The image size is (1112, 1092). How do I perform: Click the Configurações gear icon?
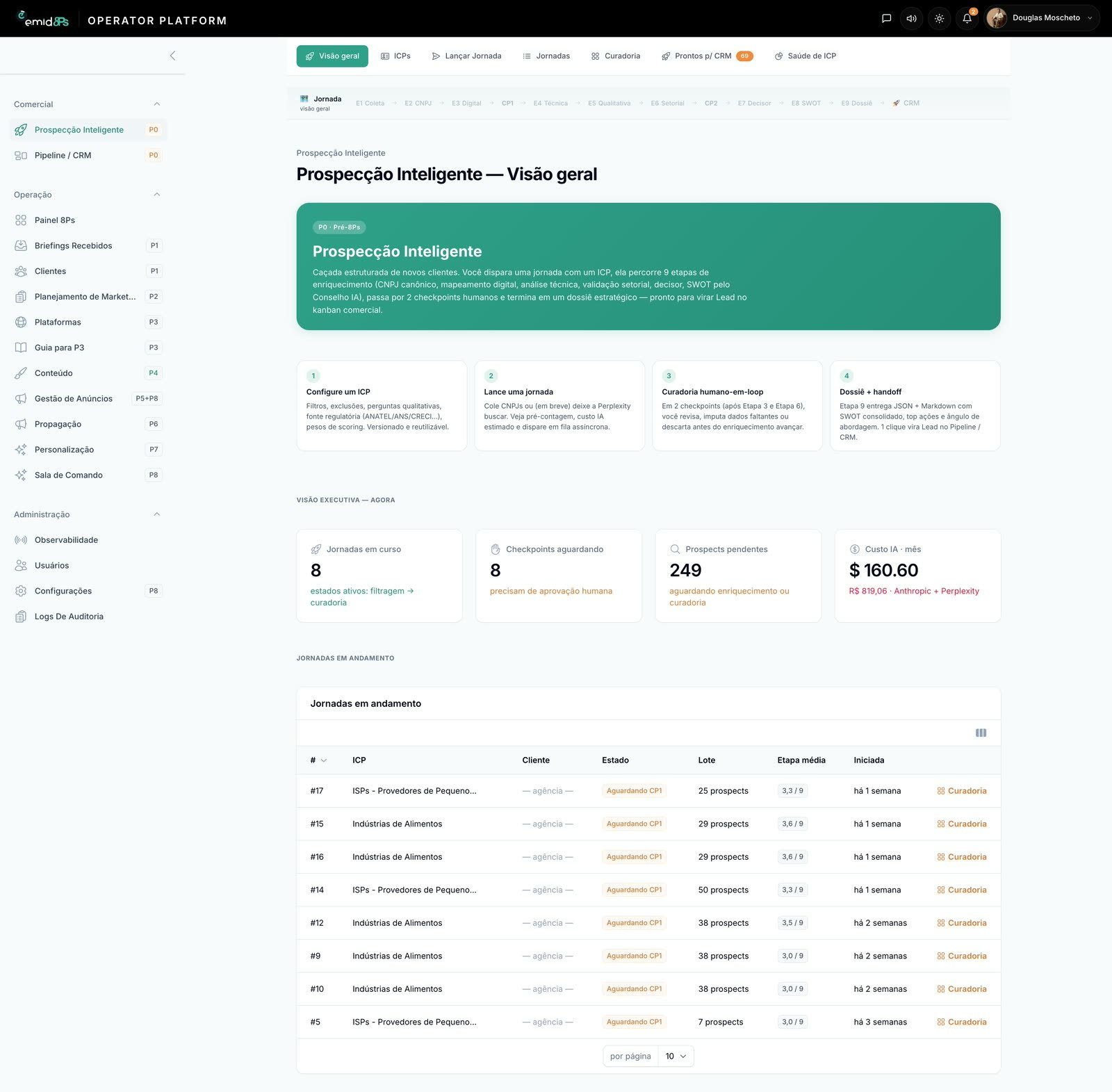coord(21,591)
